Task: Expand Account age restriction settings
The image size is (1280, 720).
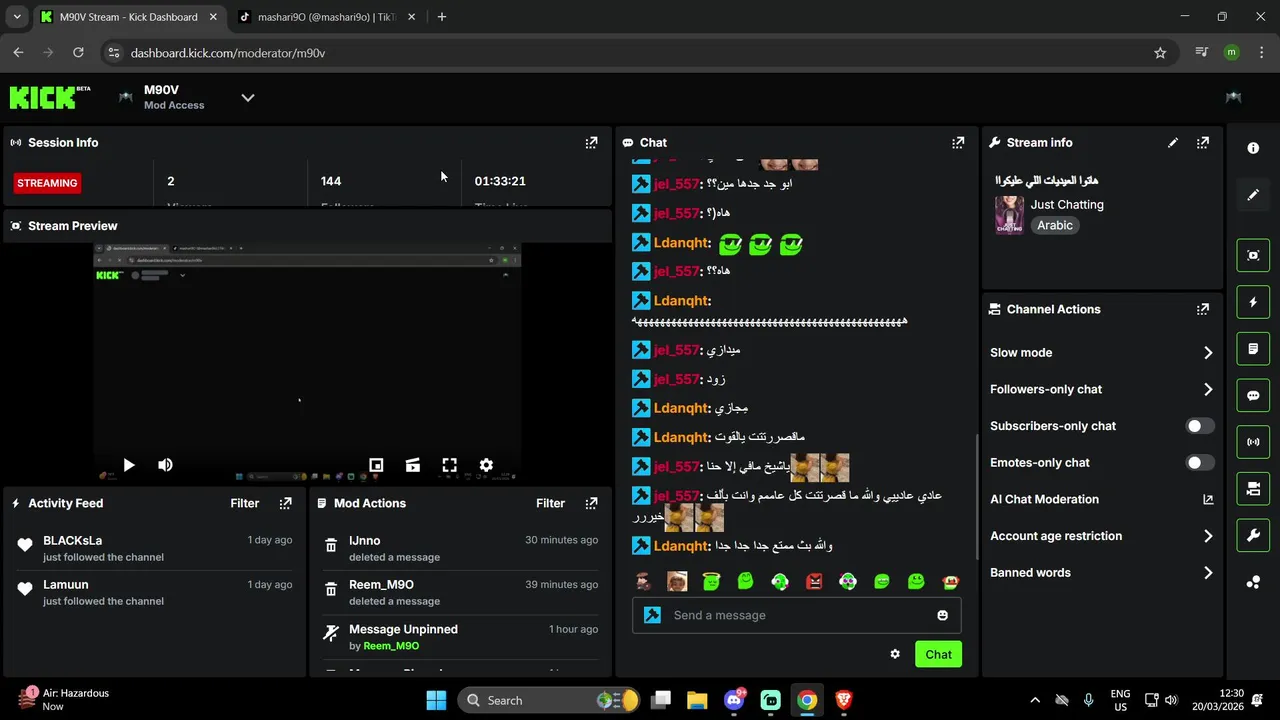Action: coord(1101,536)
